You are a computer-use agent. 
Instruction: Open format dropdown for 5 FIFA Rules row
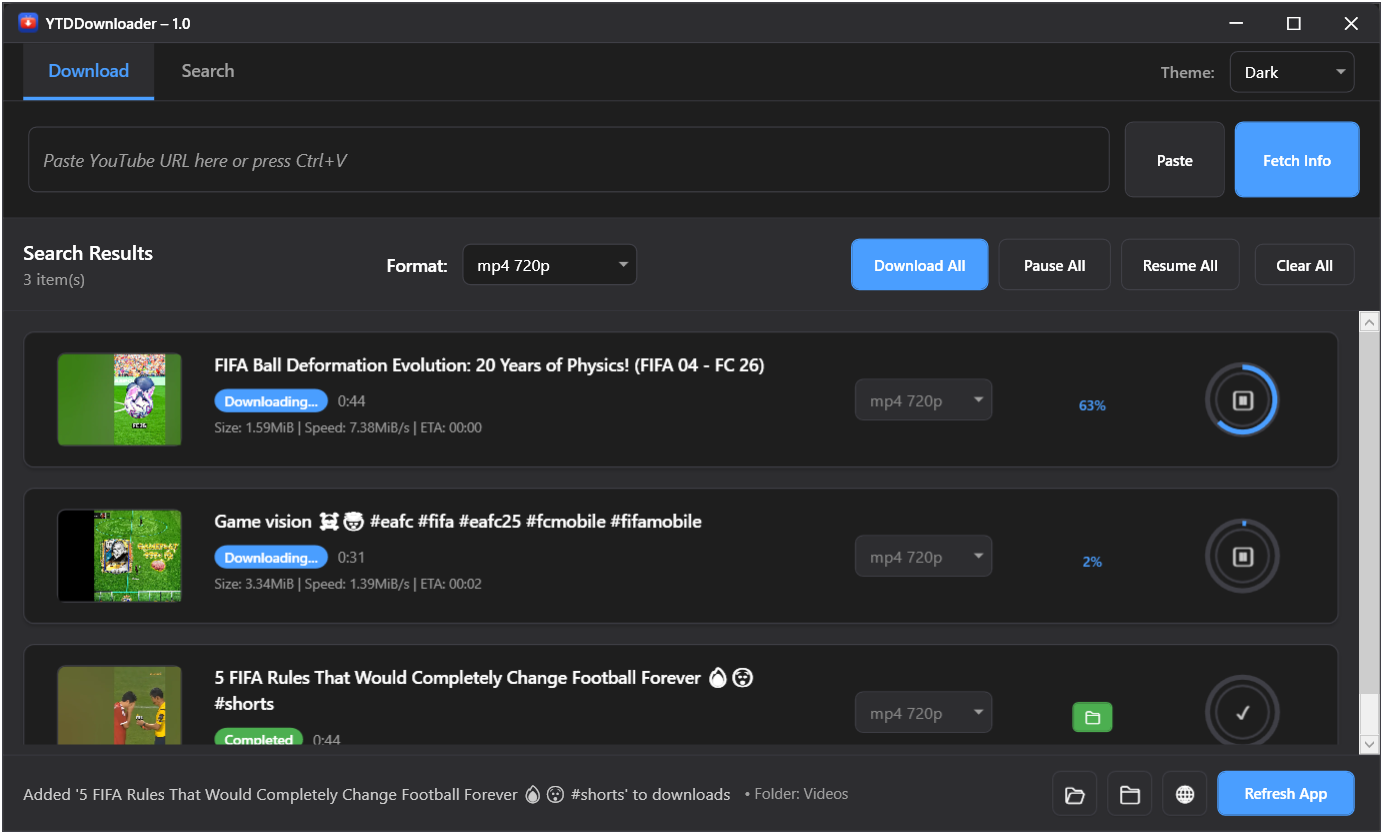click(x=923, y=713)
